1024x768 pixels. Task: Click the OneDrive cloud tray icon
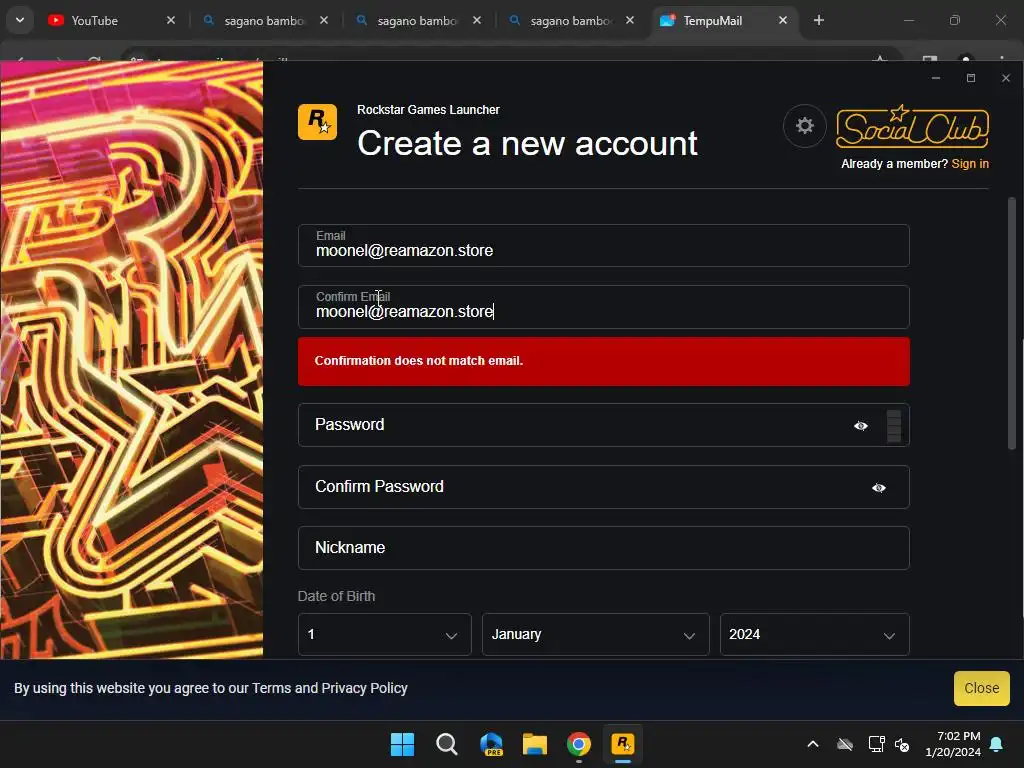click(x=845, y=744)
